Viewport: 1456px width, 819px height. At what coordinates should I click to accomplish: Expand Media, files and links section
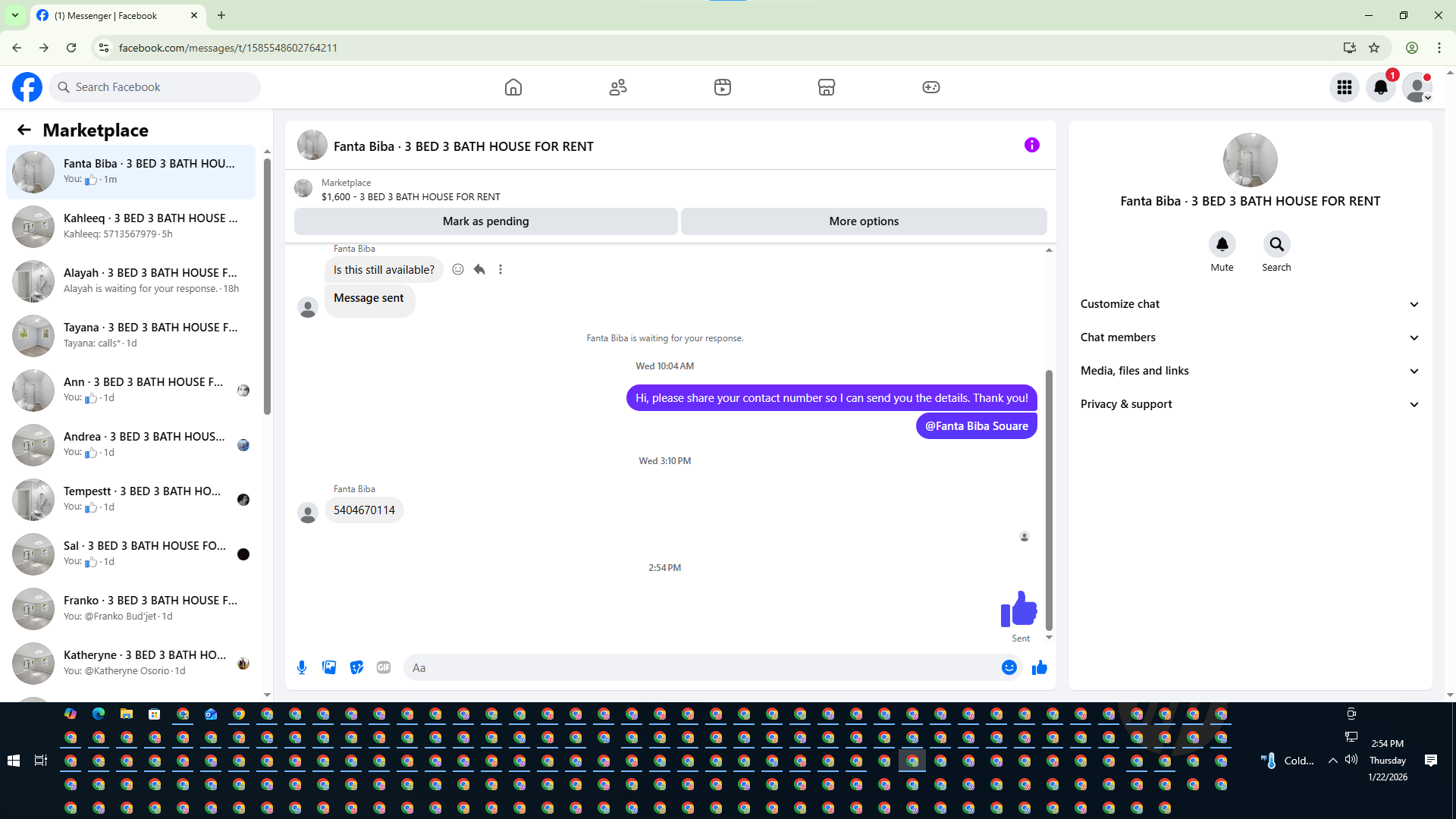click(1250, 371)
